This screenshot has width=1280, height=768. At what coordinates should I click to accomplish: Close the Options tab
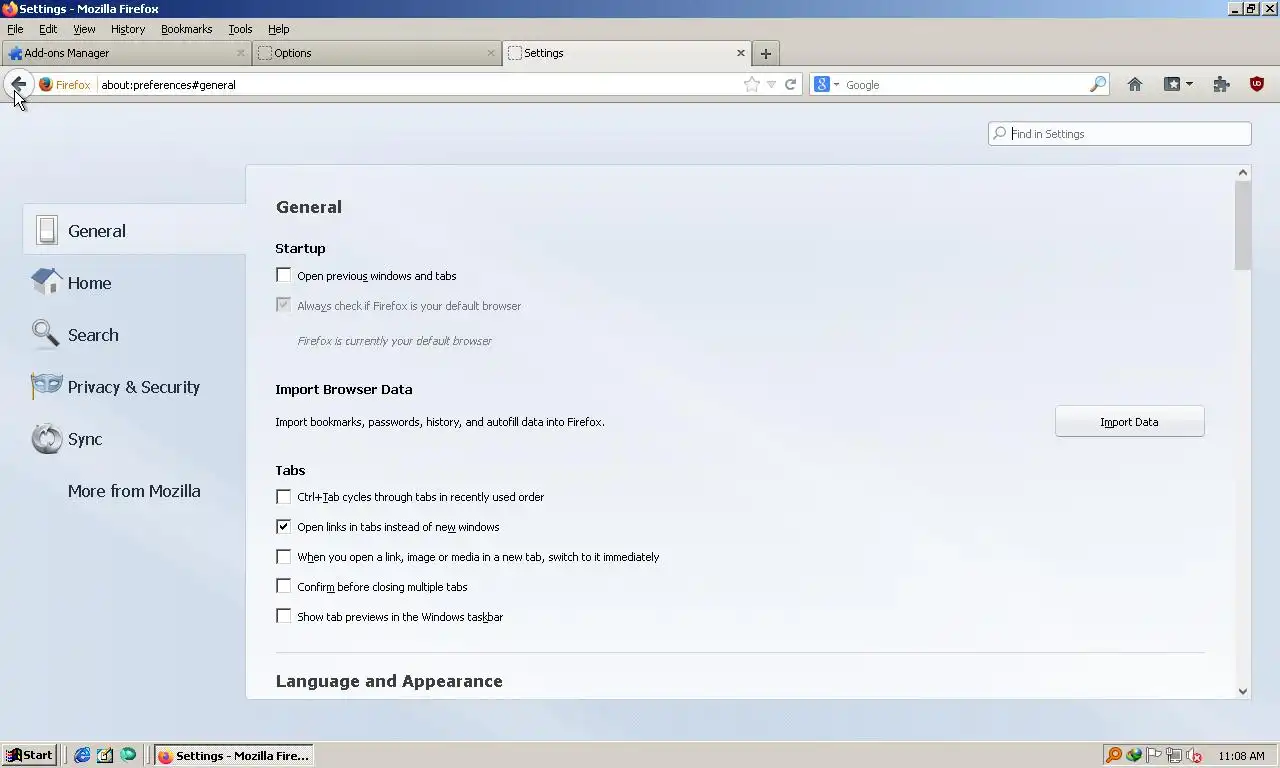491,53
